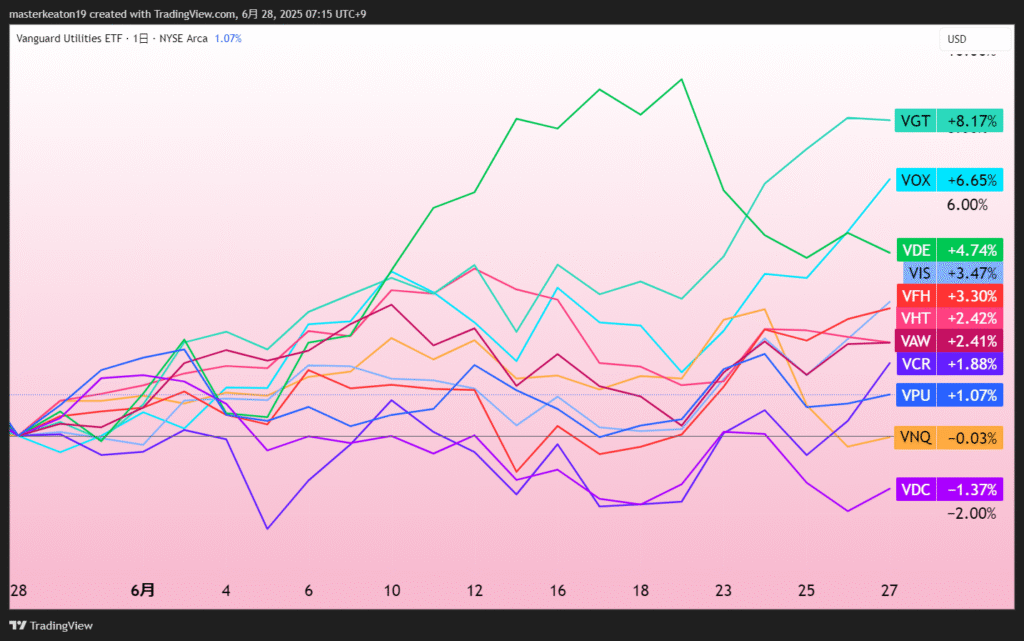Image resolution: width=1024 pixels, height=641 pixels.
Task: Click the 10 date axis label
Action: tap(392, 590)
